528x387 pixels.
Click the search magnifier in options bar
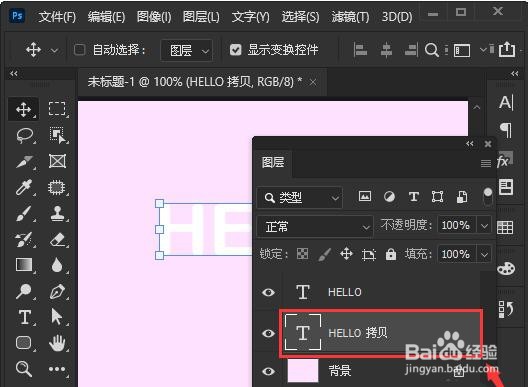[x=432, y=50]
